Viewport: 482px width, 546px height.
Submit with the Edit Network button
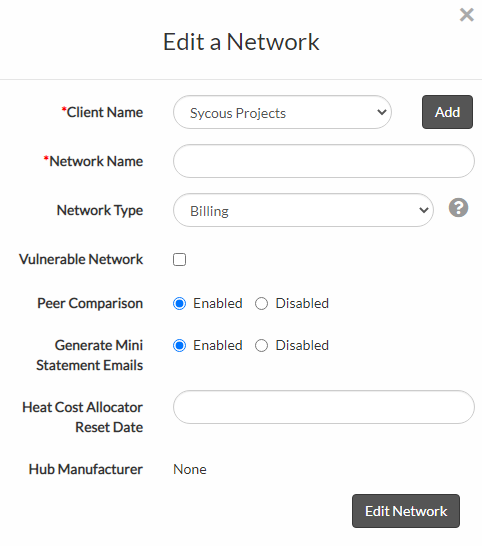[406, 511]
